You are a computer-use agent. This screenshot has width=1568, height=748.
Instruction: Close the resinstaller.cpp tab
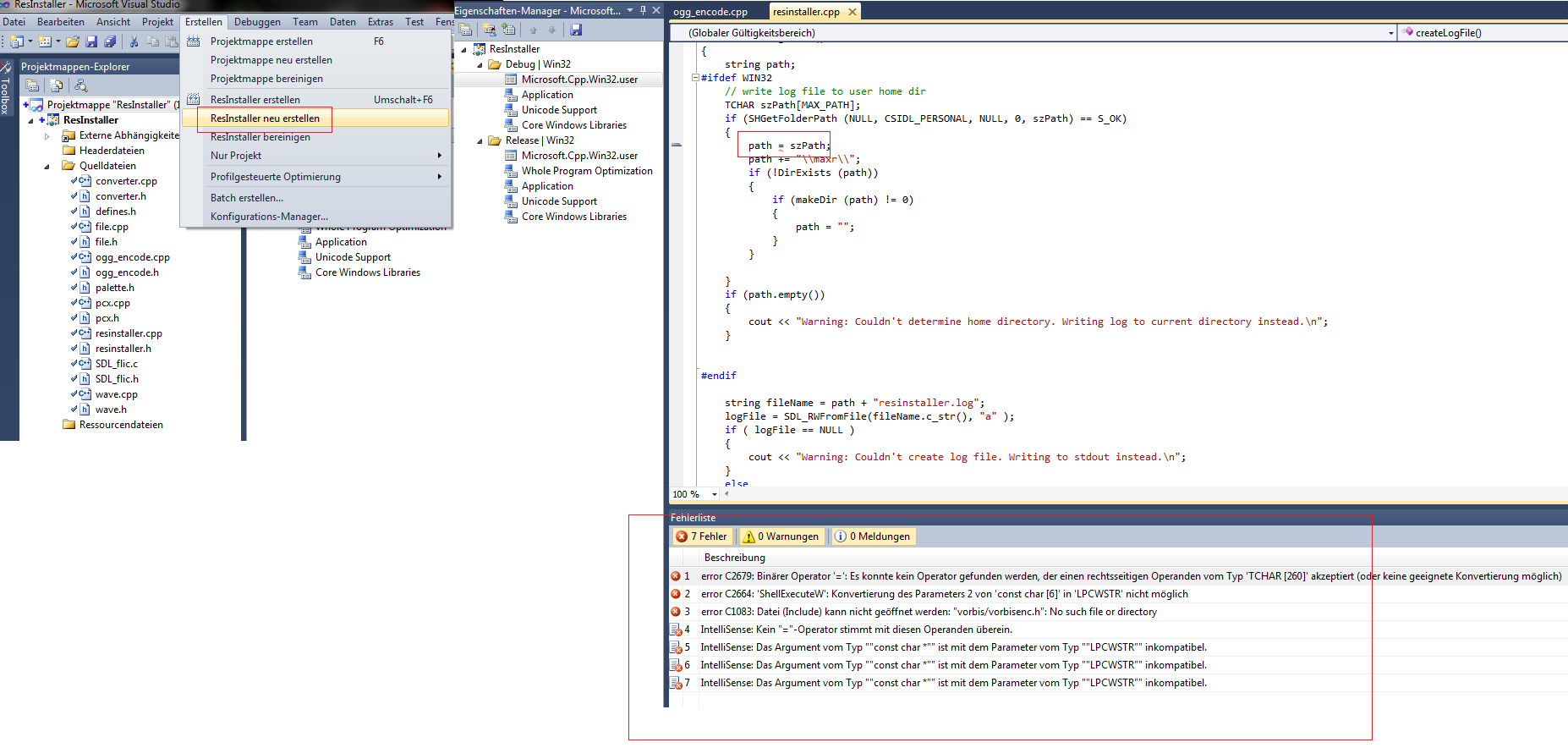(x=853, y=12)
